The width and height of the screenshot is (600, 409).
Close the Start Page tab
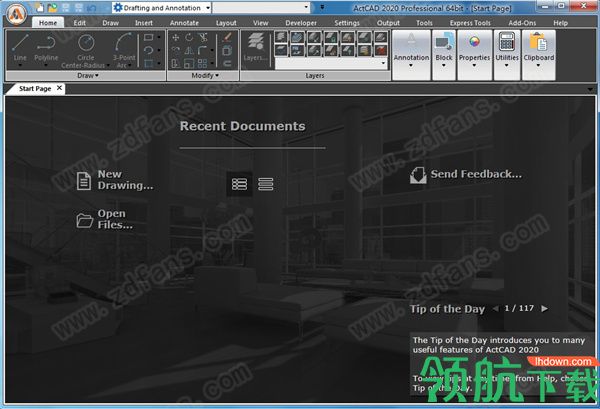click(x=59, y=88)
